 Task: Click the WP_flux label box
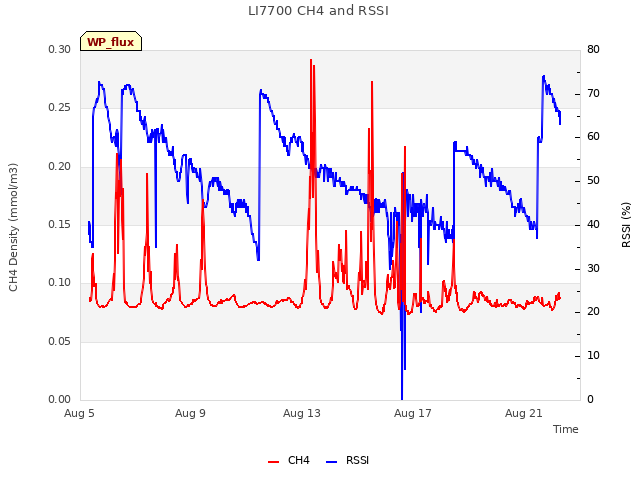click(111, 41)
